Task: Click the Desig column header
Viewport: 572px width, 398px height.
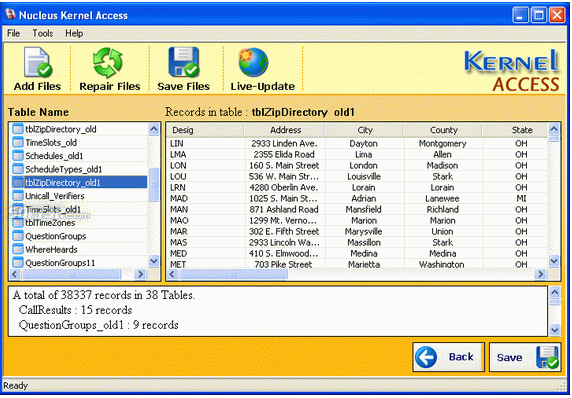Action: point(205,130)
